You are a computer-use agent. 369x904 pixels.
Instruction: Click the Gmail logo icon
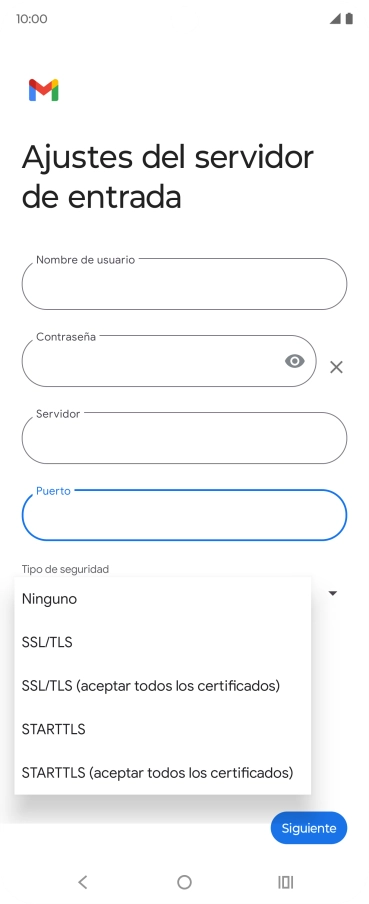[x=44, y=90]
